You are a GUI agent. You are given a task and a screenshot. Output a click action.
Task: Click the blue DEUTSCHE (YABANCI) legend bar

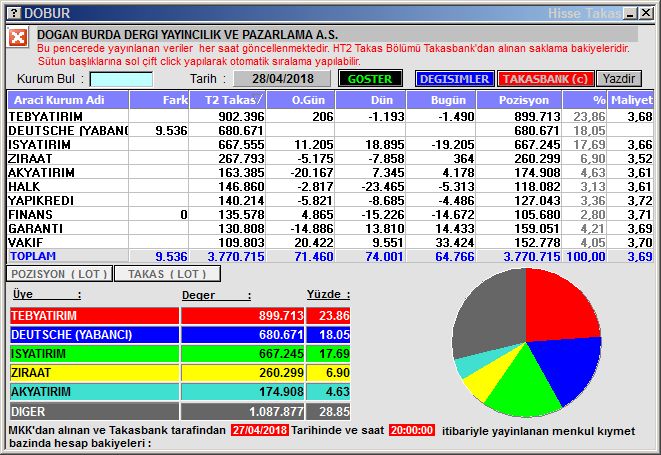click(x=94, y=335)
